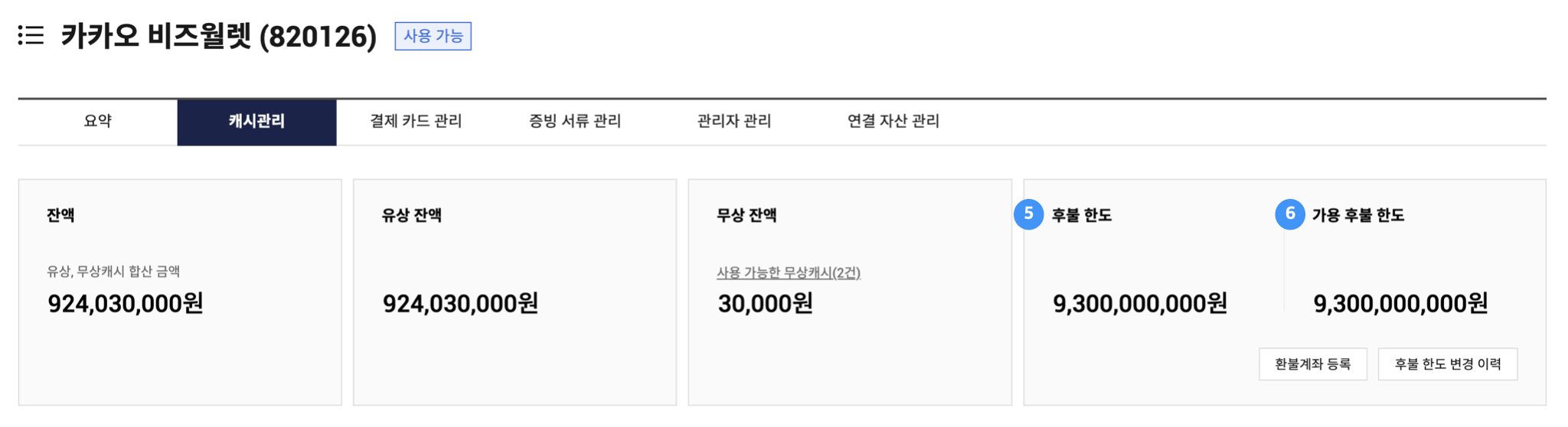Click the 가용 후불 한도 label
The width and height of the screenshot is (1568, 427).
(x=1358, y=216)
